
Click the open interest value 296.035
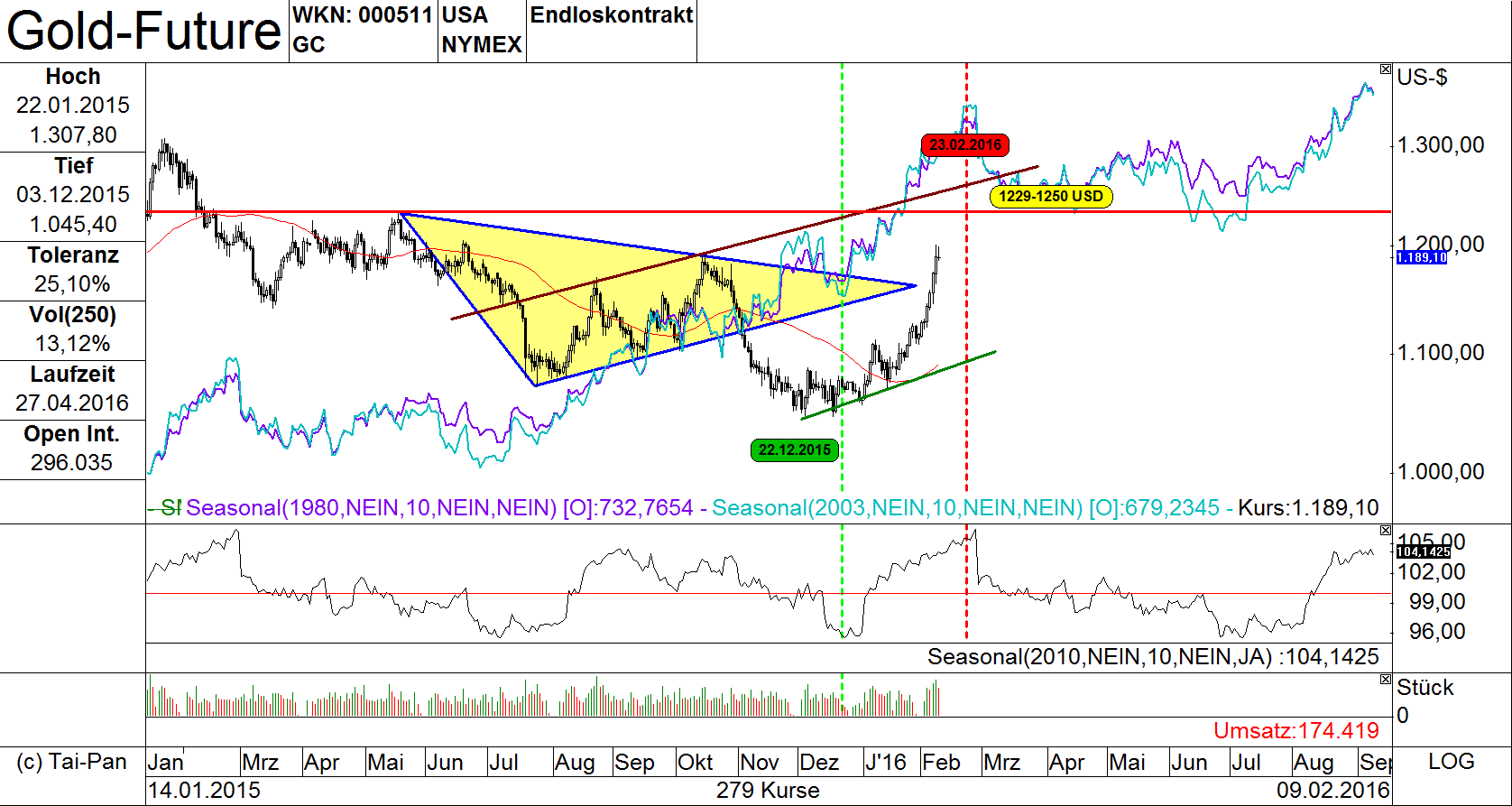pos(73,463)
